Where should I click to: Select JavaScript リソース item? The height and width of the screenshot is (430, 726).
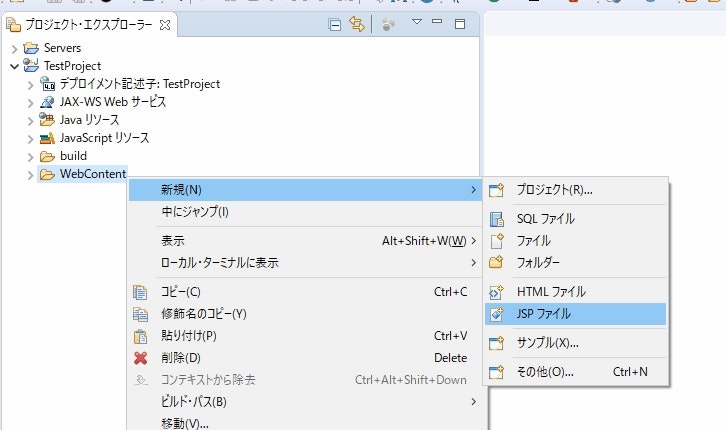coord(104,138)
